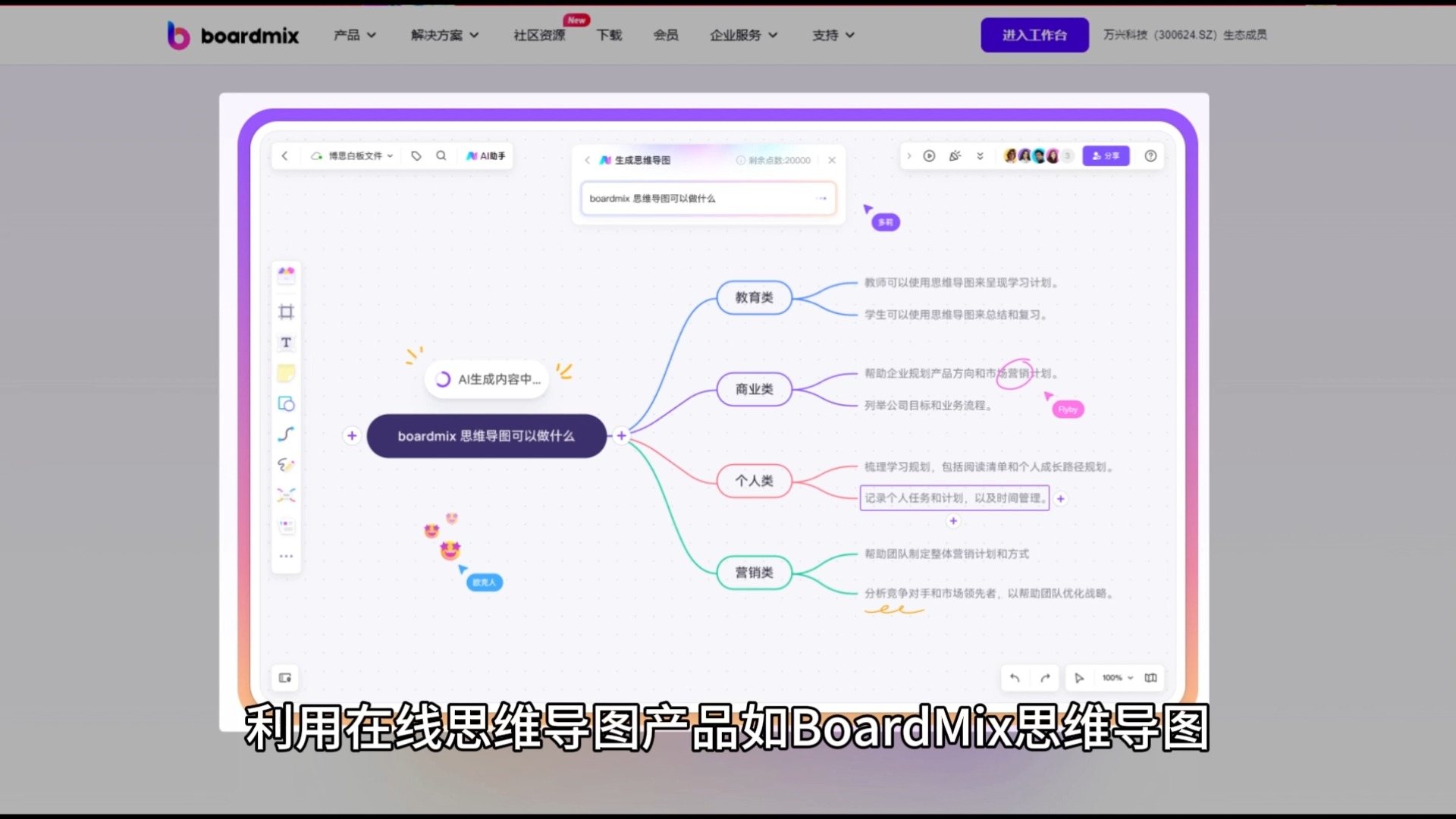This screenshot has width=1456, height=819.
Task: Open the Shapes tool
Action: pos(286,403)
